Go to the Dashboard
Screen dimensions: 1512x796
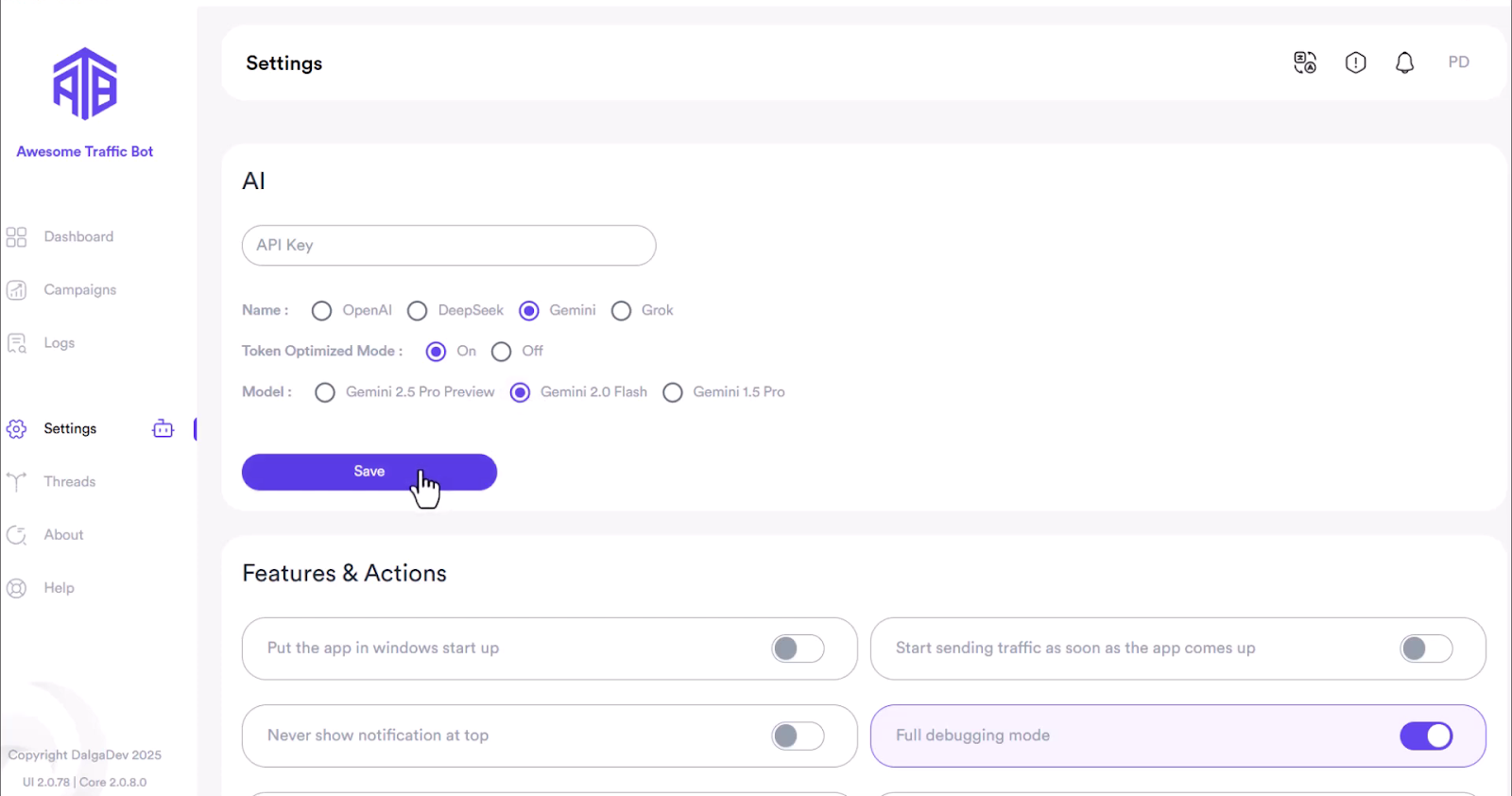(78, 236)
